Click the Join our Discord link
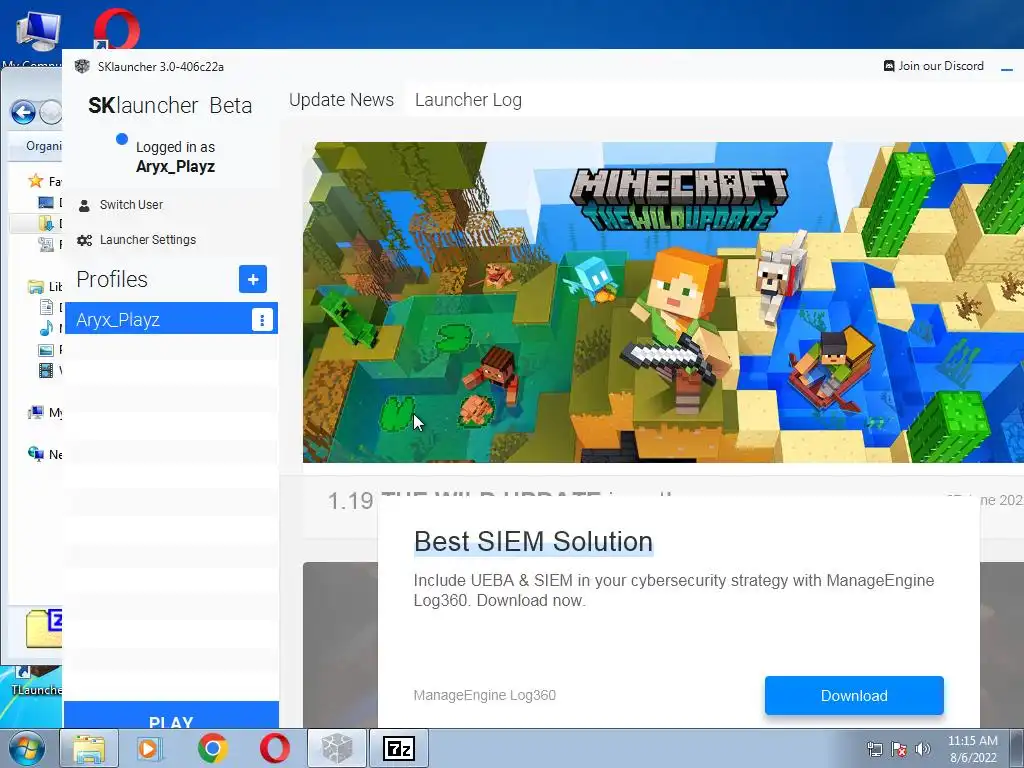Image resolution: width=1024 pixels, height=768 pixels. coord(933,66)
